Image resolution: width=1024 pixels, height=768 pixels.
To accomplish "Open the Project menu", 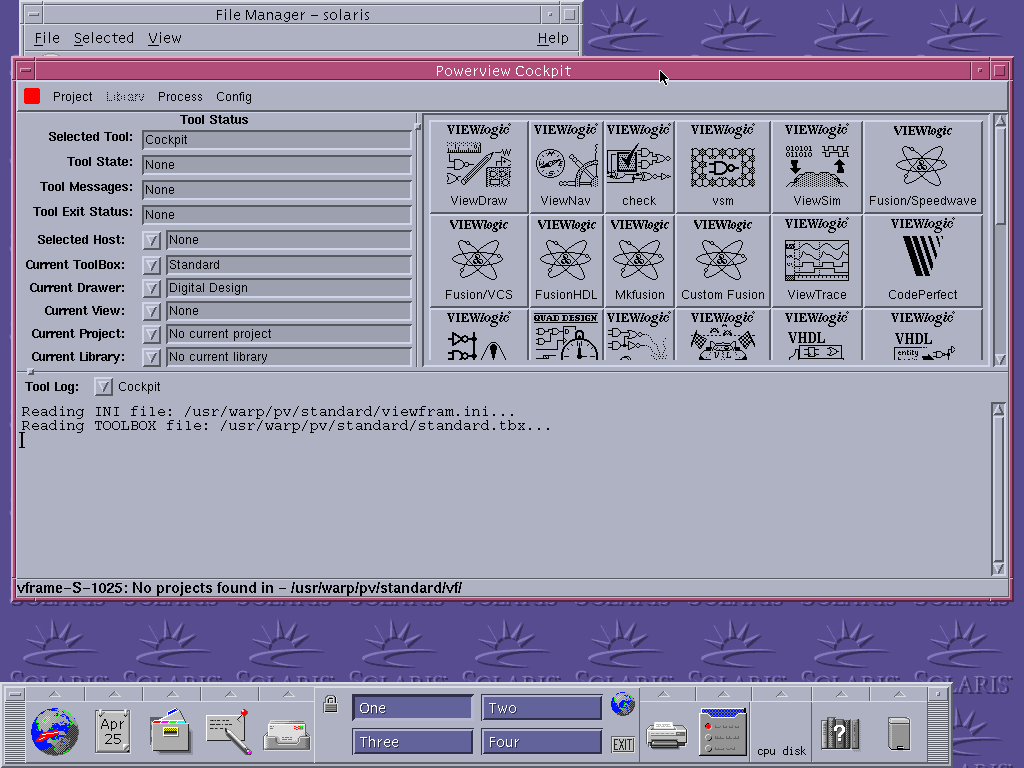I will [72, 97].
